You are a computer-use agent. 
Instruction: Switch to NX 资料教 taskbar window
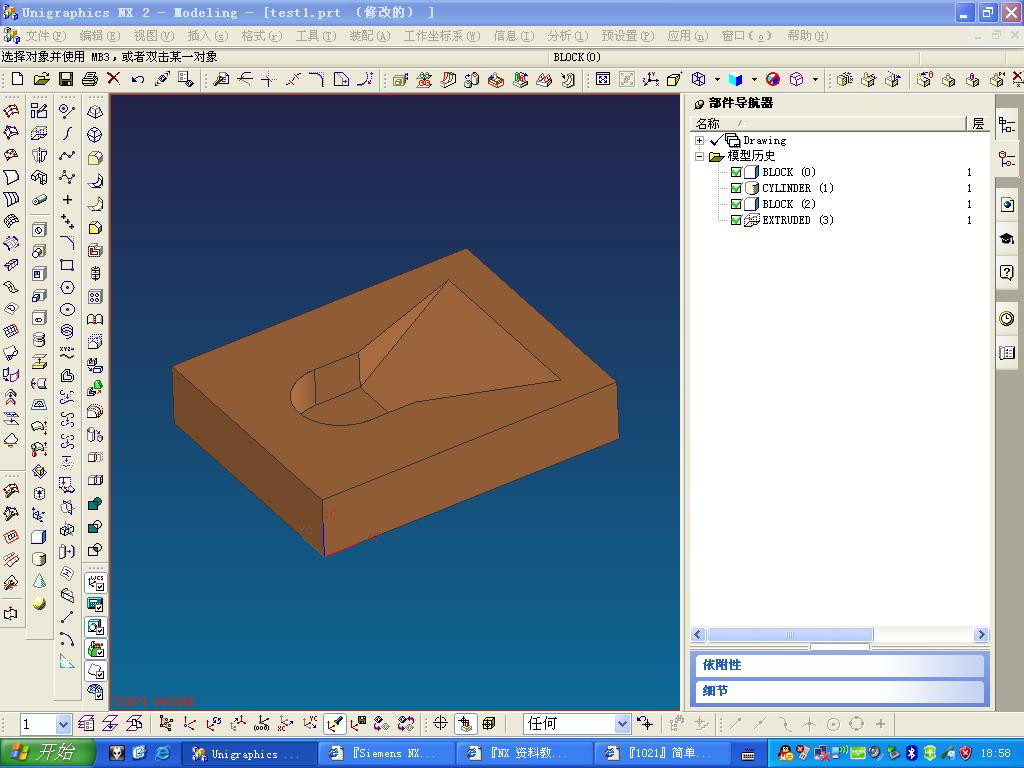(x=524, y=754)
